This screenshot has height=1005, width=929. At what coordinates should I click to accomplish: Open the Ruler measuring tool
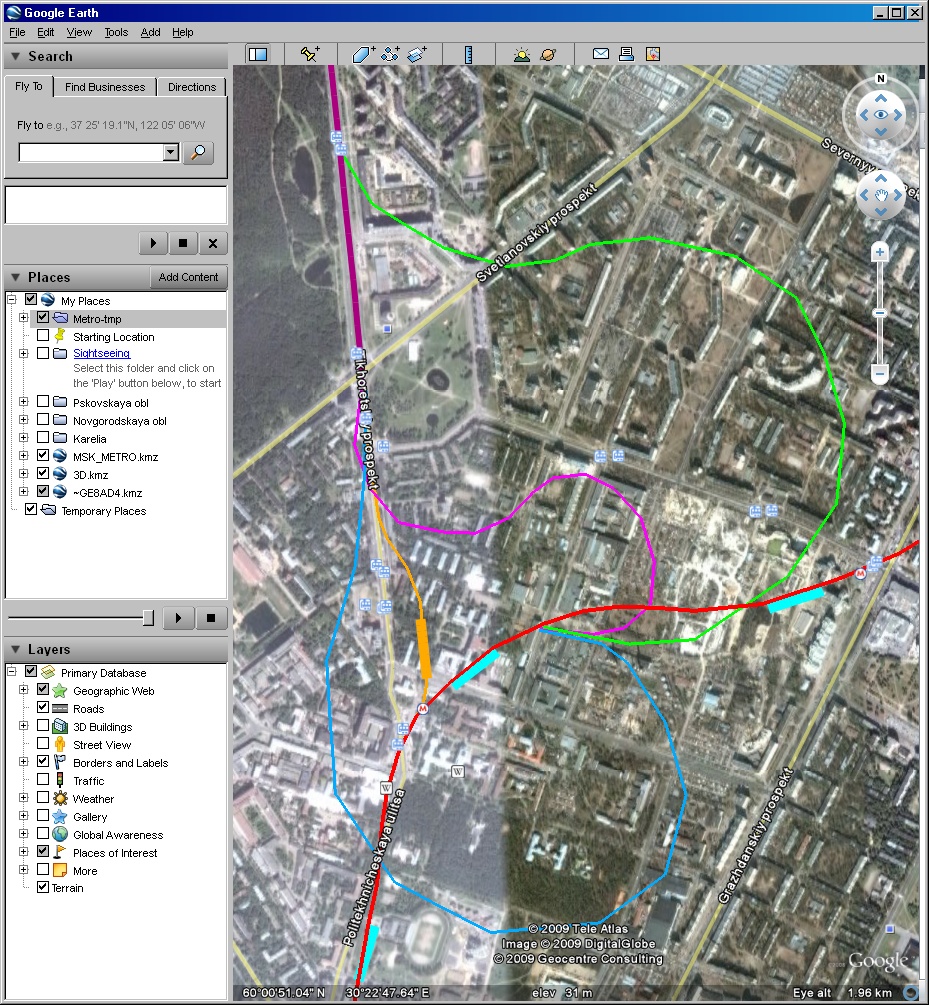click(x=467, y=55)
